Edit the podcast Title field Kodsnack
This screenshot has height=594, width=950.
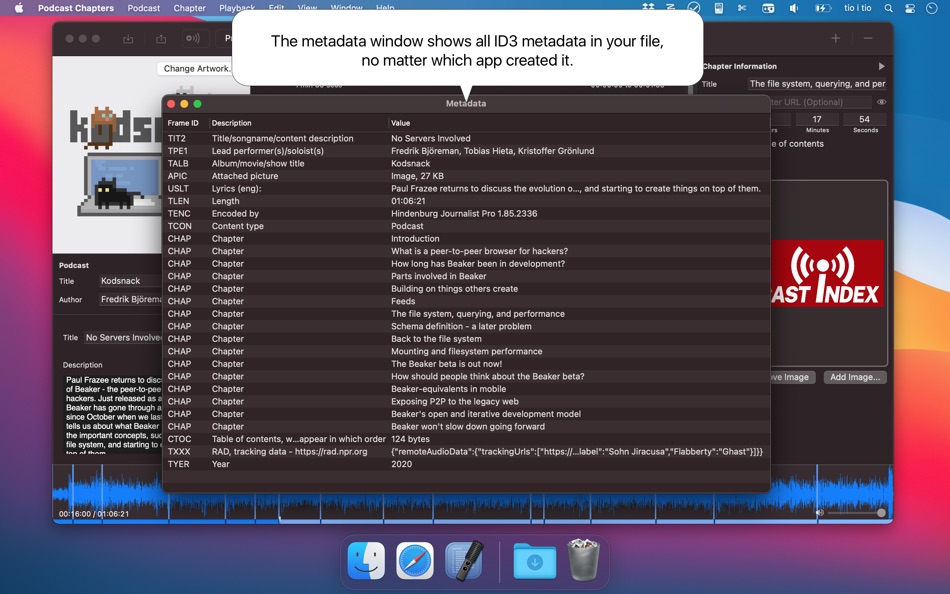130,281
